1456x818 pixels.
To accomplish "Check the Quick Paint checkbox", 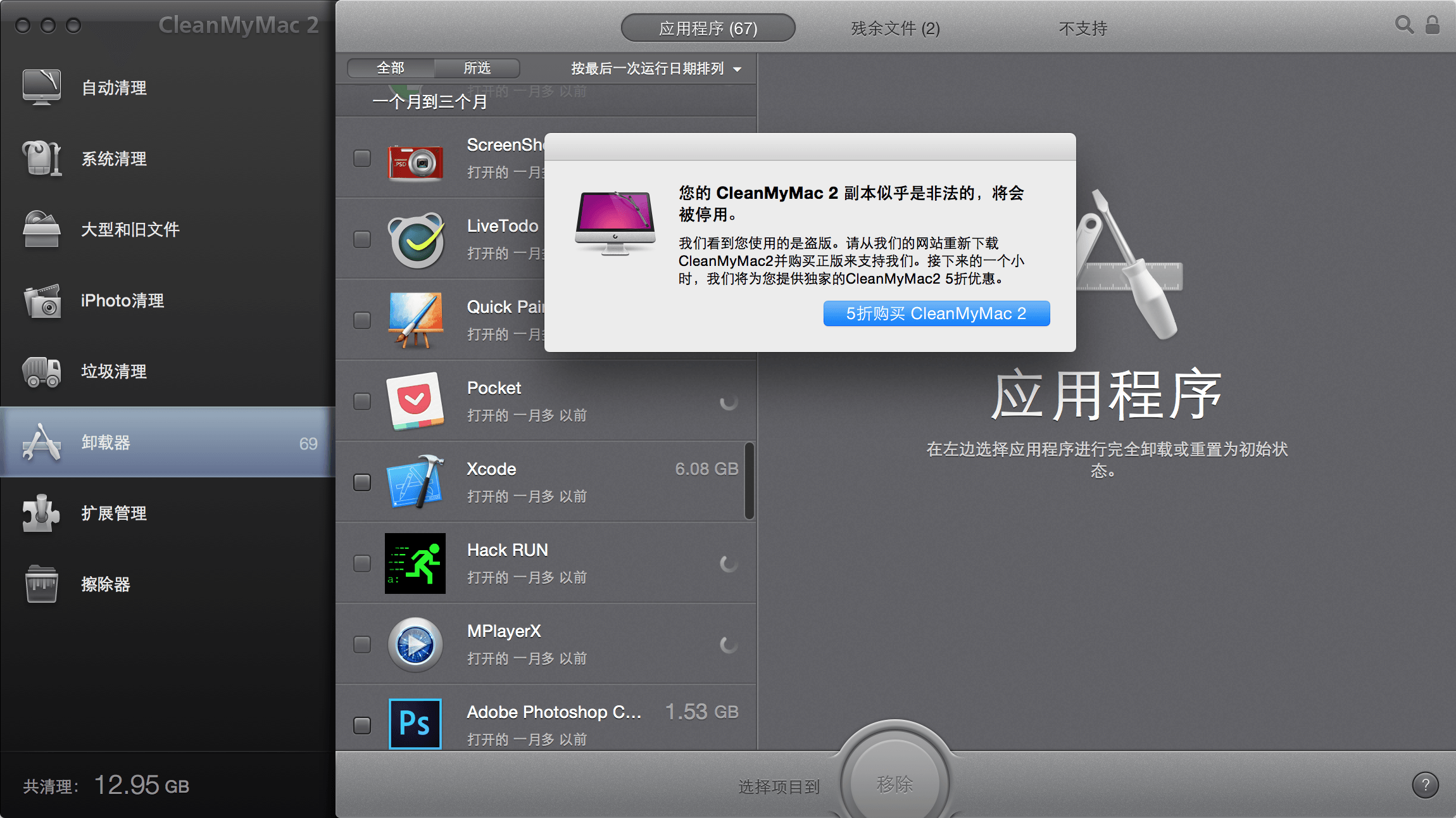I will [x=362, y=320].
